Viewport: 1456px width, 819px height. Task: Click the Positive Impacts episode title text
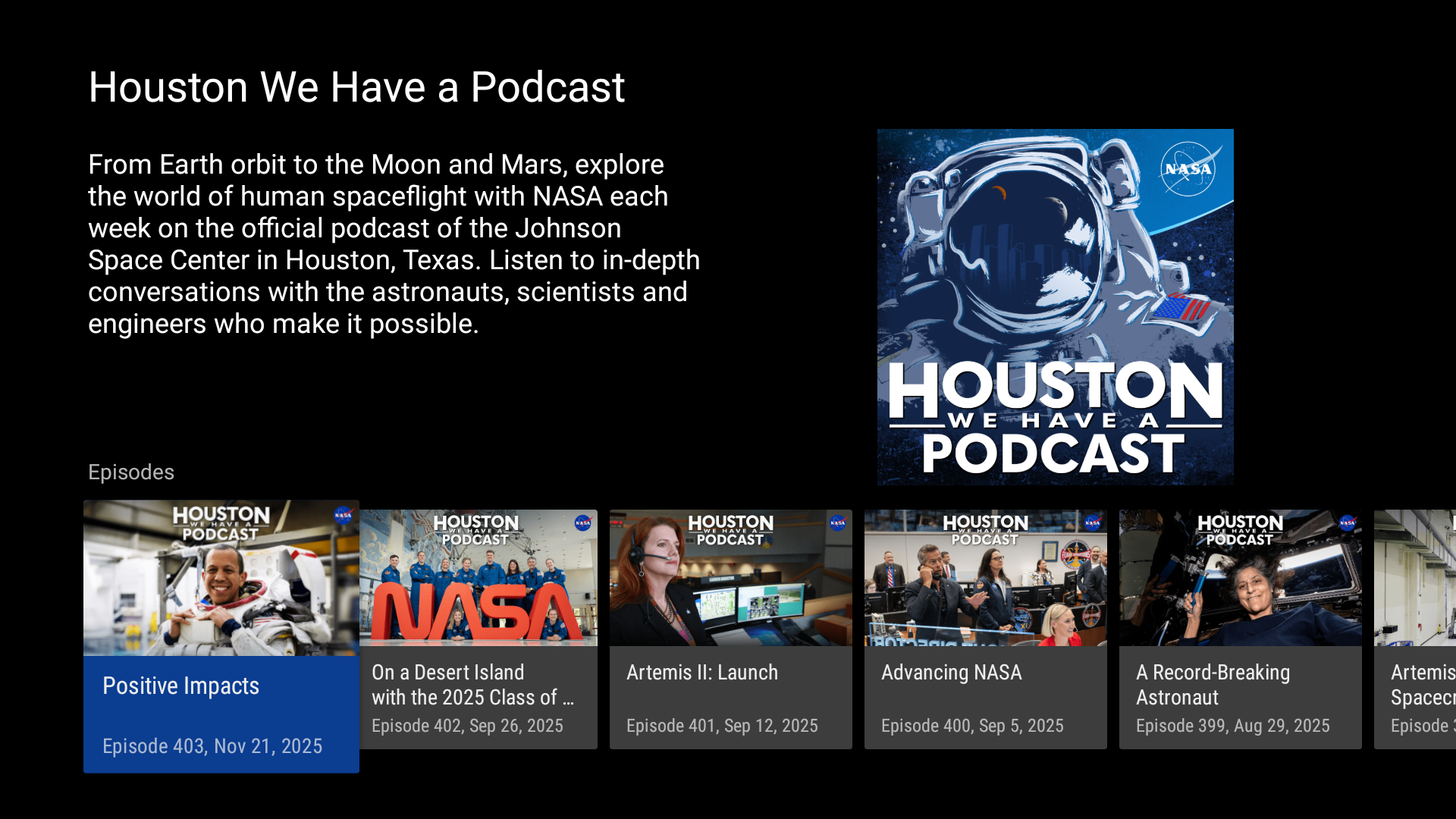pos(181,686)
